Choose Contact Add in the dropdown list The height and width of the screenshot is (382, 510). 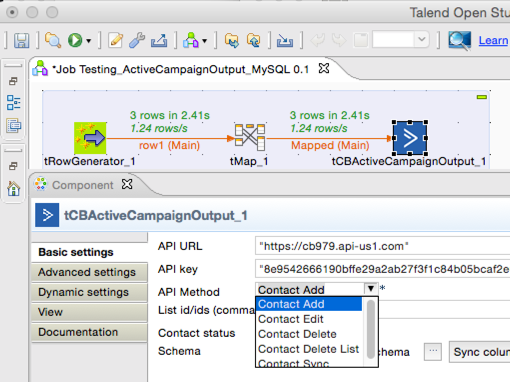tap(309, 304)
